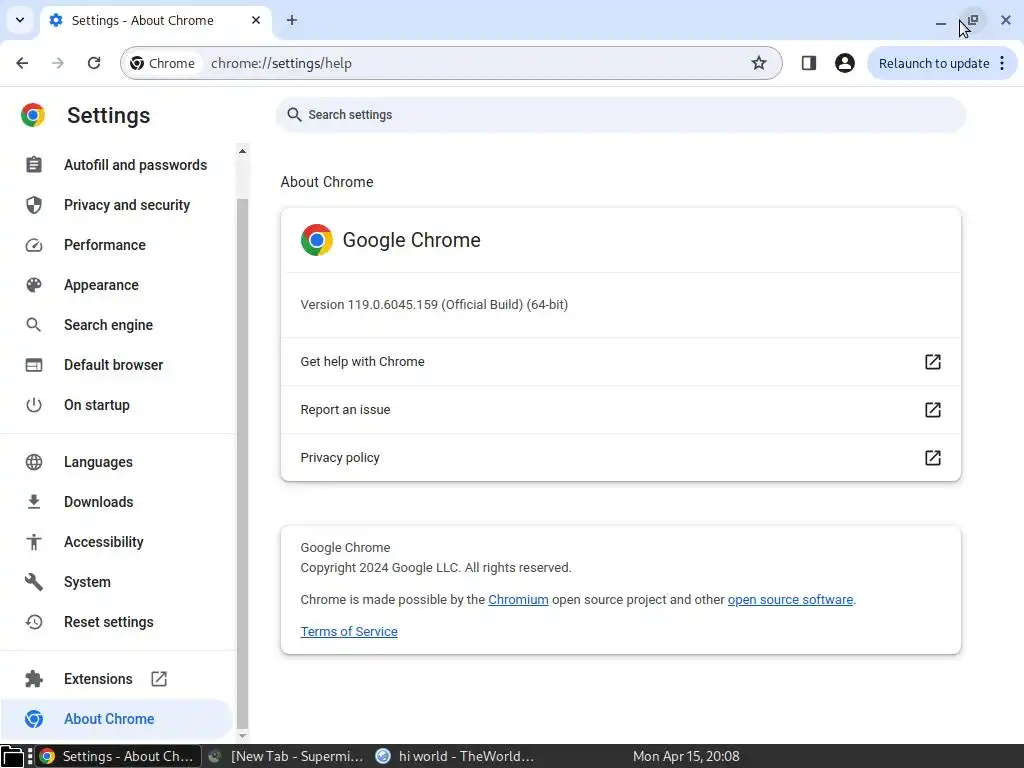Image resolution: width=1024 pixels, height=768 pixels.
Task: Click the Appearance palette icon
Action: 34,285
